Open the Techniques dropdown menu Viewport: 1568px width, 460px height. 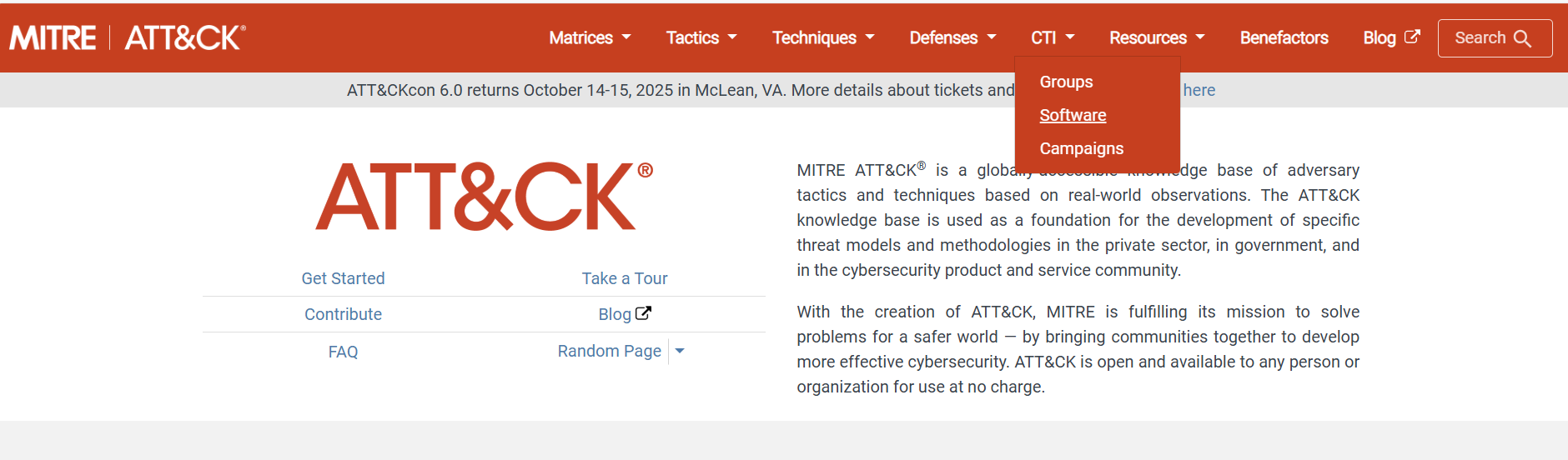tap(822, 38)
